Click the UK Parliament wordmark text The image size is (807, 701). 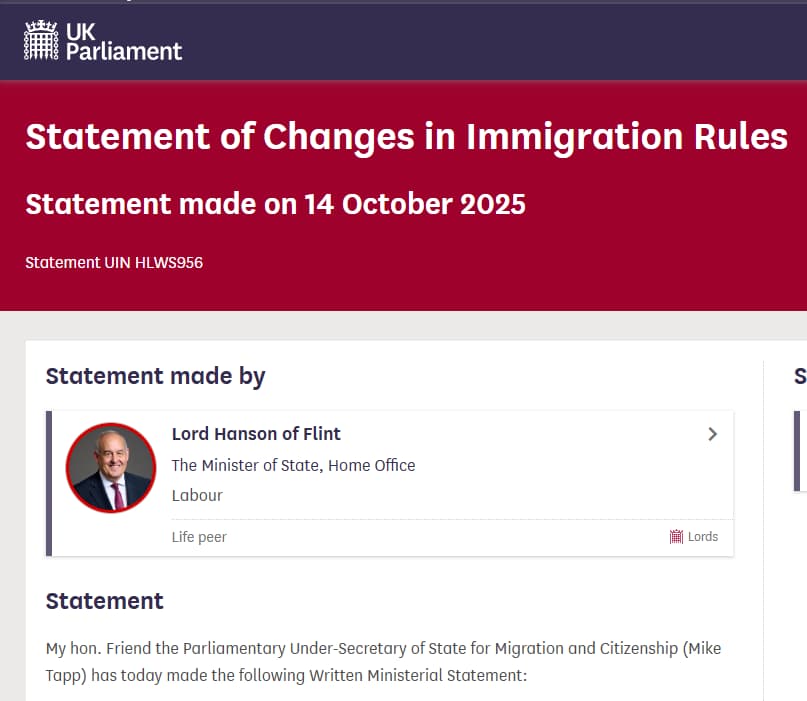coord(124,41)
